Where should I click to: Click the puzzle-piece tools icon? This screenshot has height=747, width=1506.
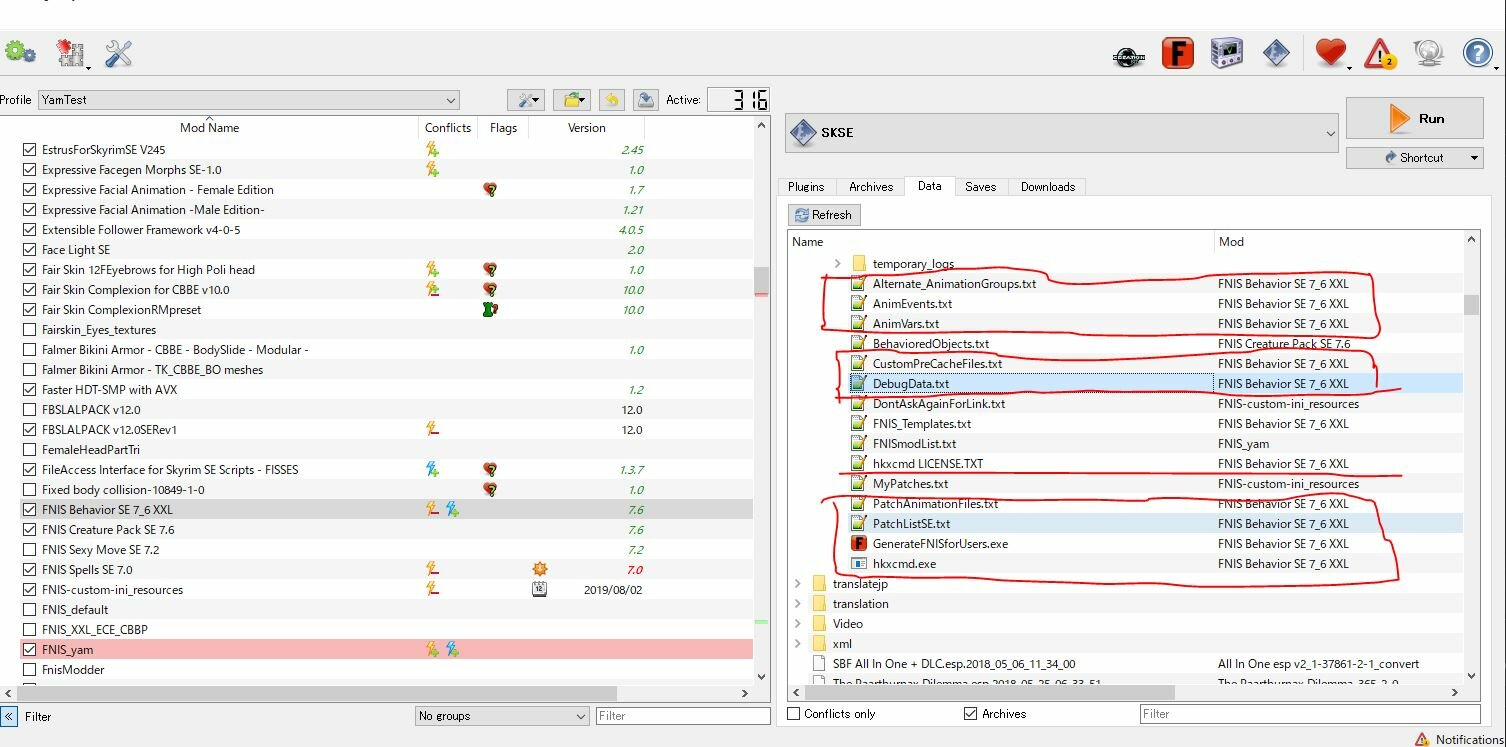72,54
